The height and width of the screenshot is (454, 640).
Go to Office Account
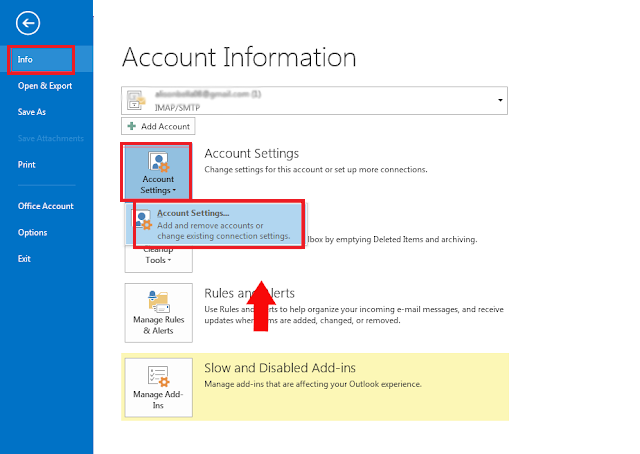click(46, 206)
